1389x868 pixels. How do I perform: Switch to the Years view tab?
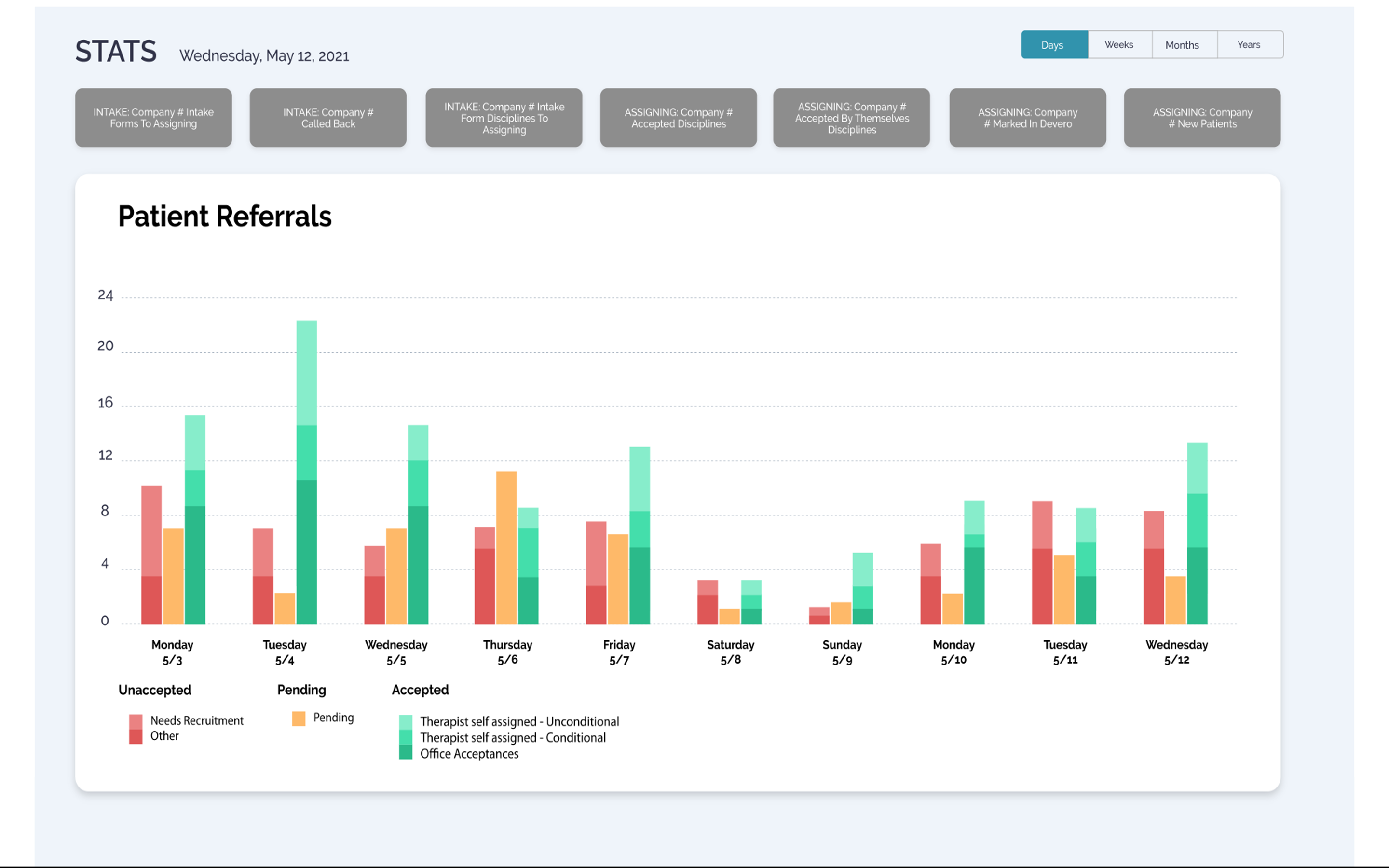(x=1250, y=44)
